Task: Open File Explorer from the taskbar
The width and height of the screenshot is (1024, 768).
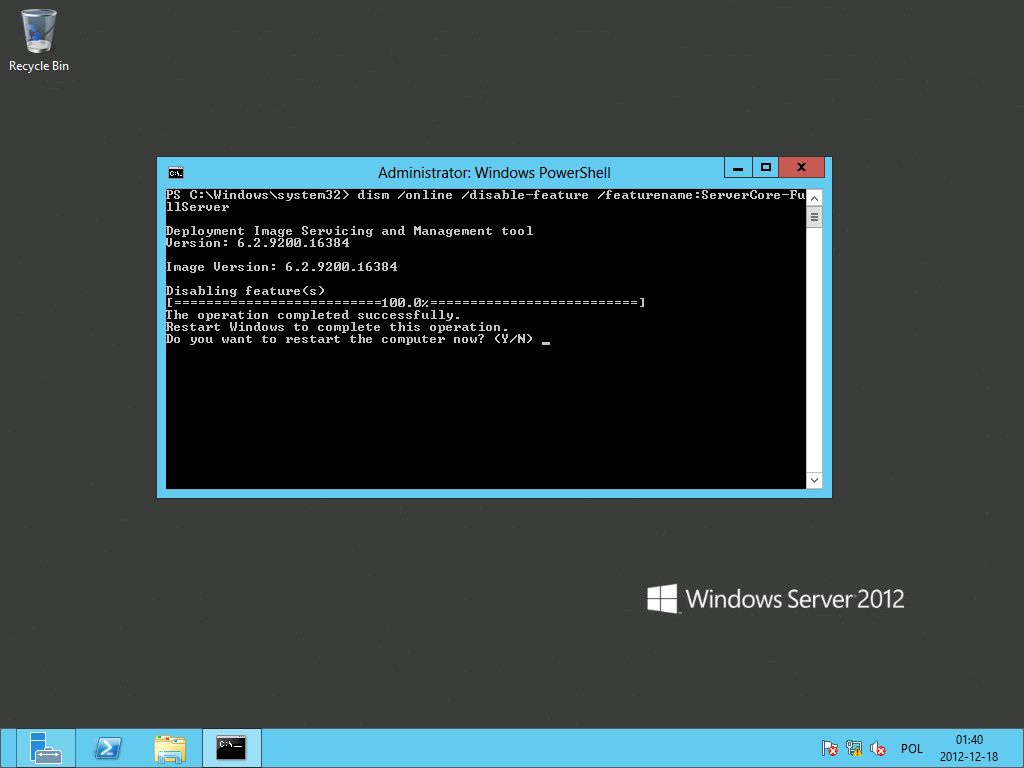Action: [170, 748]
